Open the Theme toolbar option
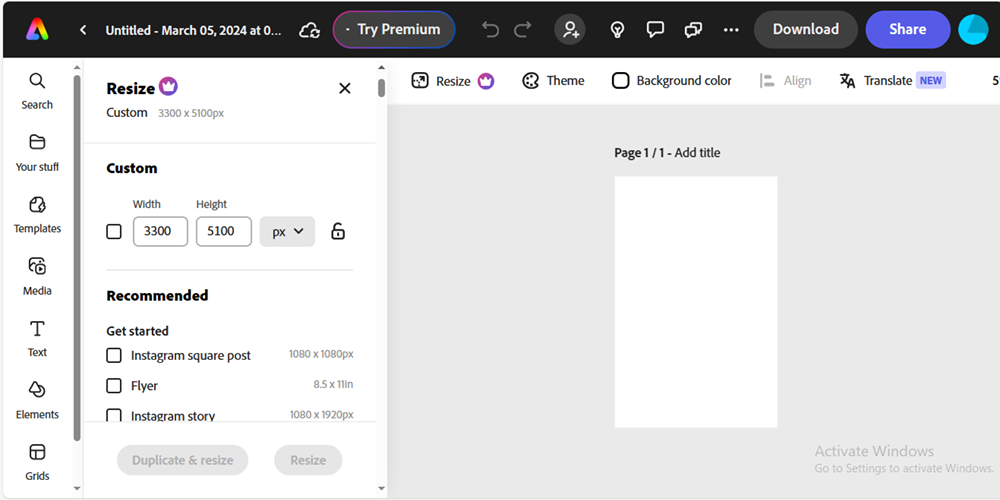Viewport: 1000px width, 500px height. pos(553,81)
